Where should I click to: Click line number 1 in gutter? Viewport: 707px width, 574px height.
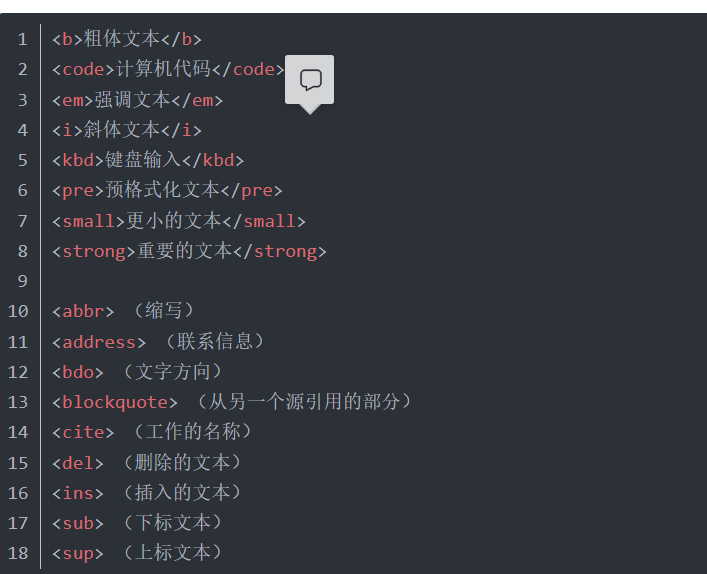click(x=22, y=39)
